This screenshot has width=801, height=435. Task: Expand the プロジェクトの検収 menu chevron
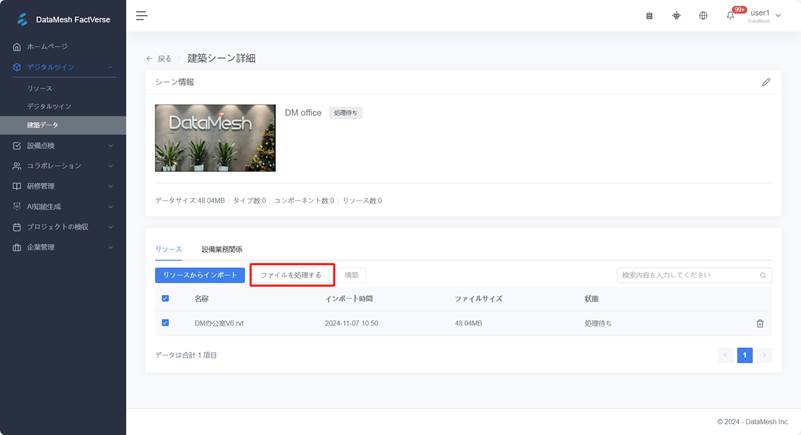[x=110, y=227]
